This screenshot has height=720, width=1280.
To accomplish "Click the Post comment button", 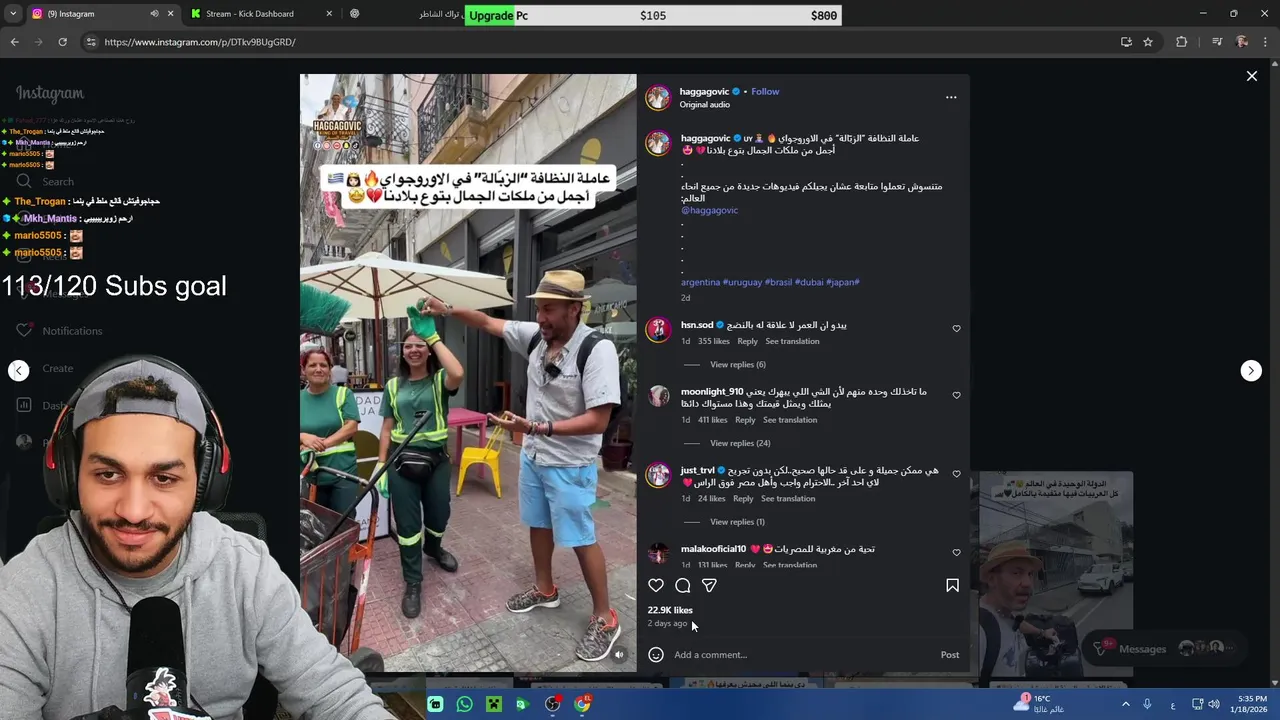I will click(x=950, y=655).
